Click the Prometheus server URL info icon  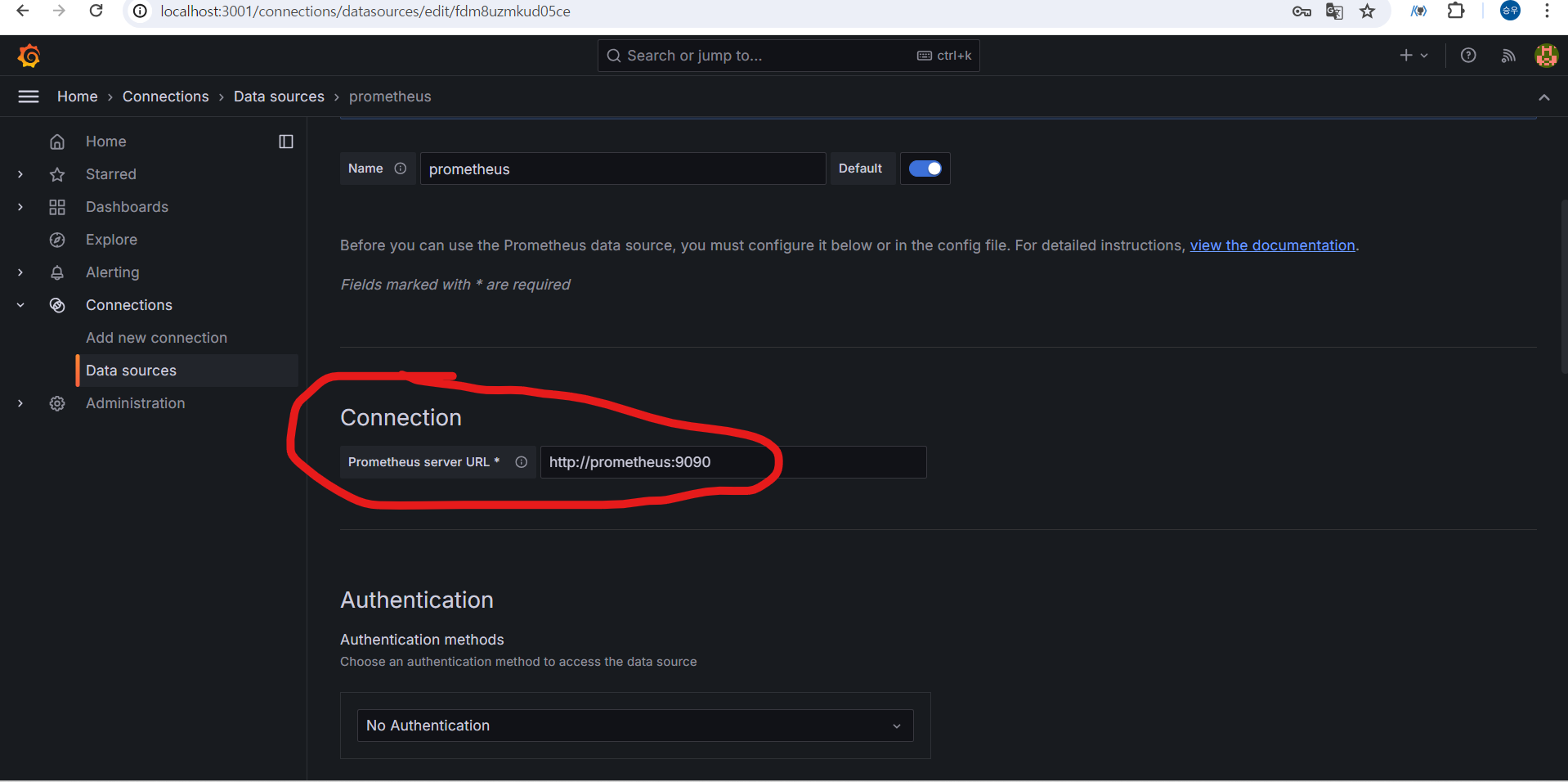coord(522,462)
